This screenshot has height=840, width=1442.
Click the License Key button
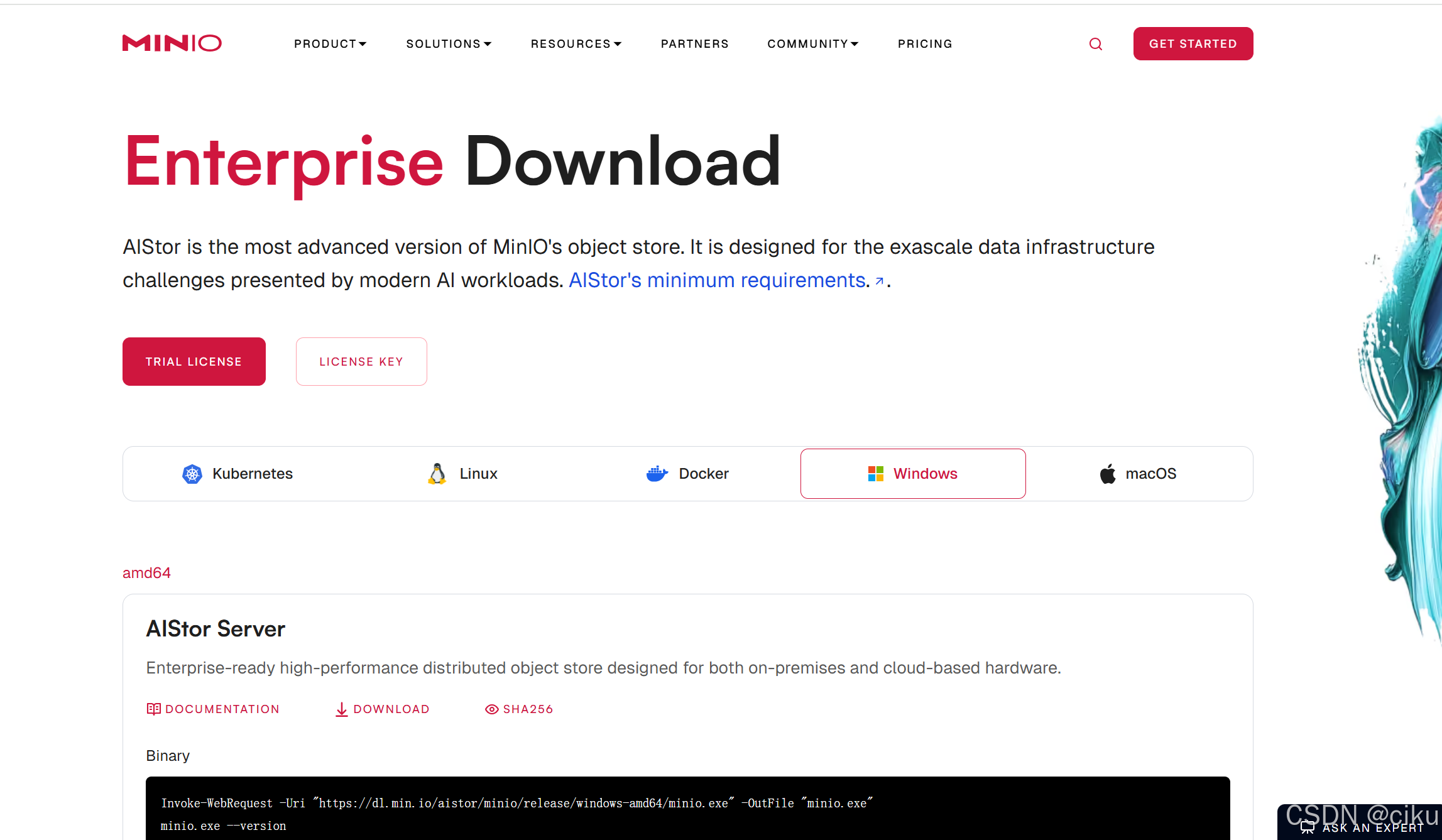[361, 362]
